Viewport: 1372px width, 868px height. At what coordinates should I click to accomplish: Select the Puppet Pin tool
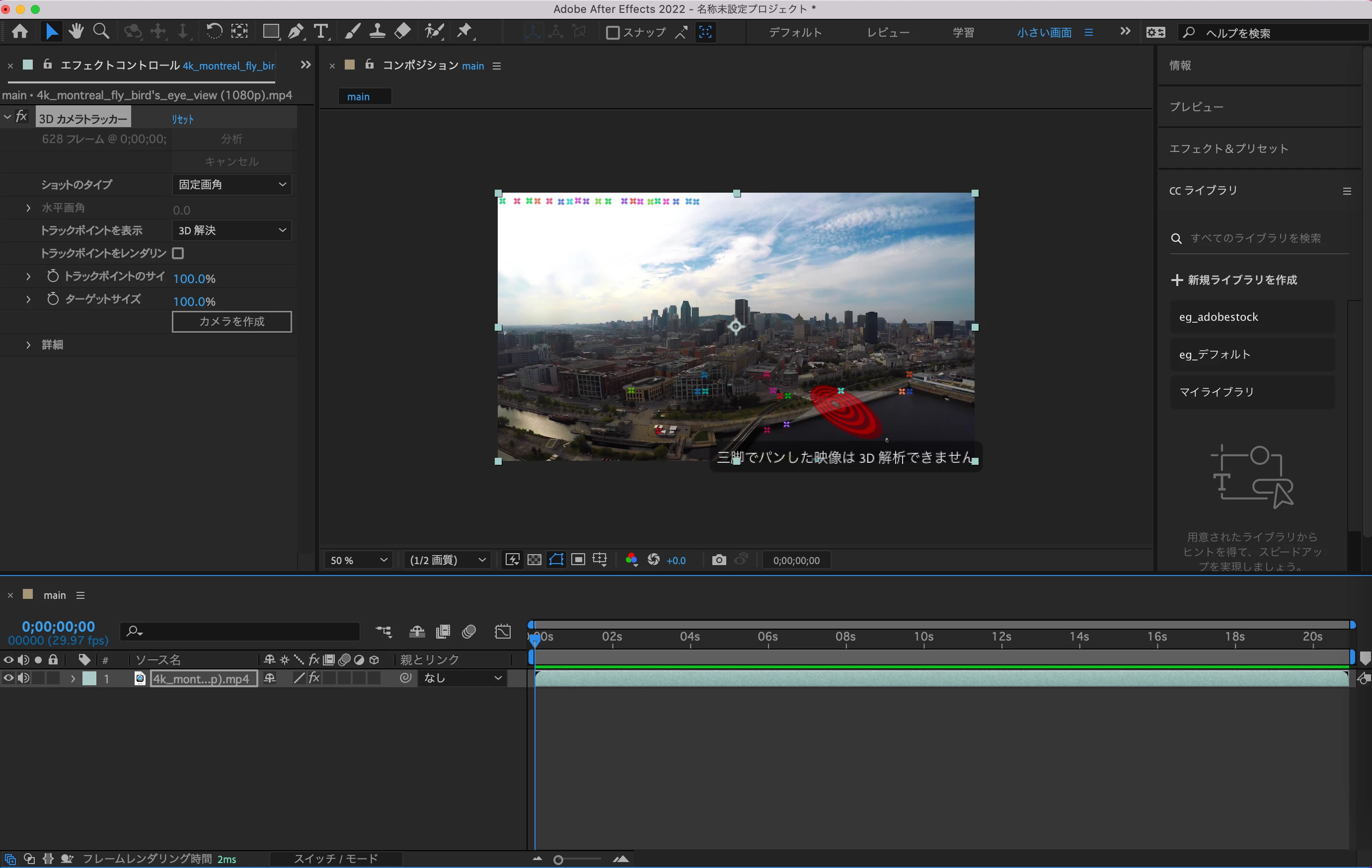coord(465,31)
